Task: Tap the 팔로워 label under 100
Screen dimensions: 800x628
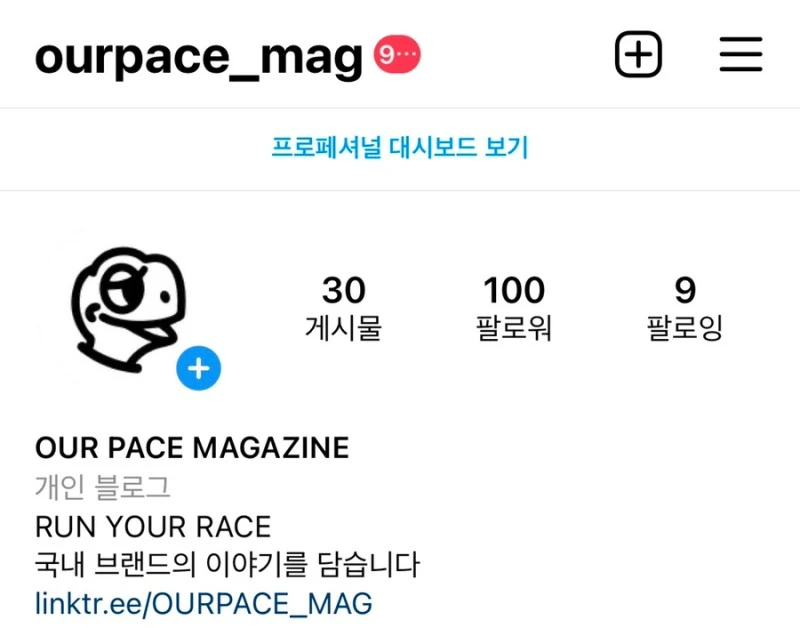Action: 514,328
